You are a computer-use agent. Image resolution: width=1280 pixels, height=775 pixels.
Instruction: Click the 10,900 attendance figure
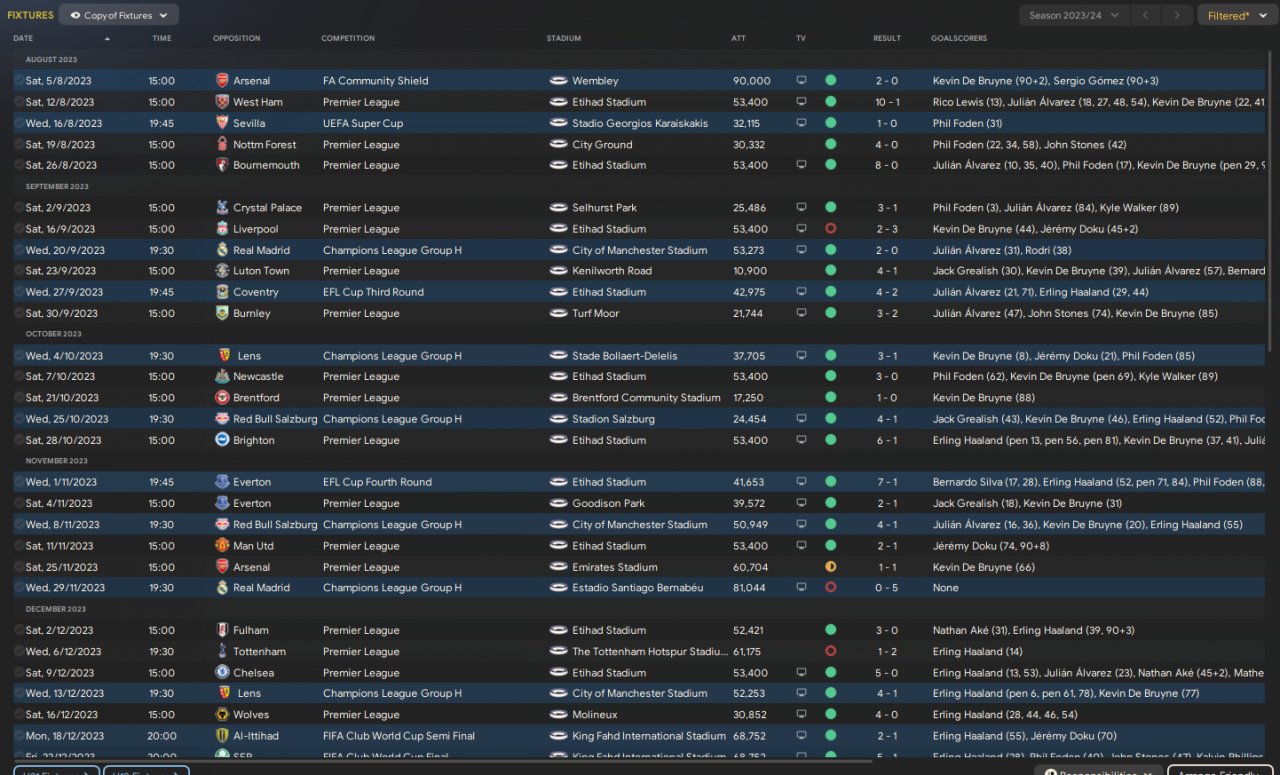coord(750,271)
